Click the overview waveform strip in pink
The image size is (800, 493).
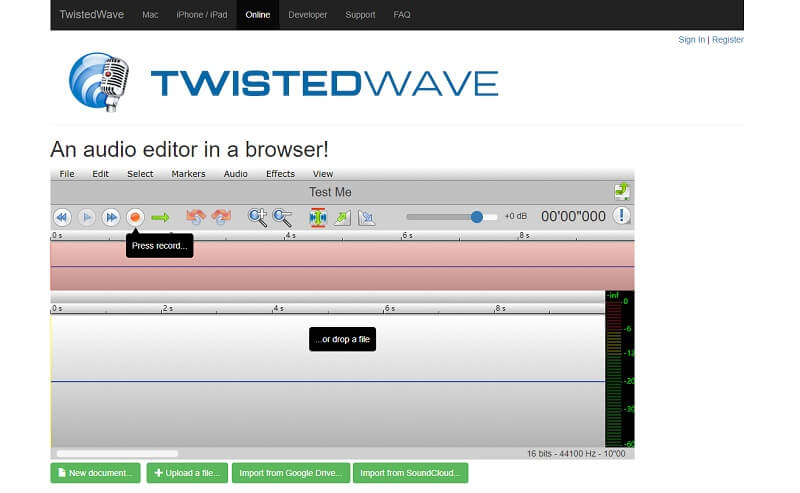(342, 266)
